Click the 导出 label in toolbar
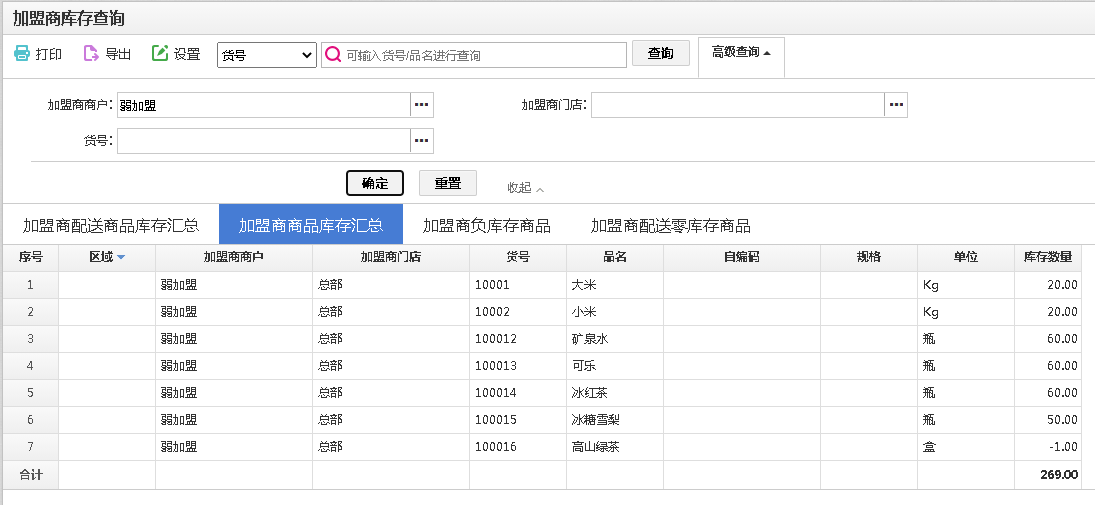The width and height of the screenshot is (1095, 505). (118, 54)
